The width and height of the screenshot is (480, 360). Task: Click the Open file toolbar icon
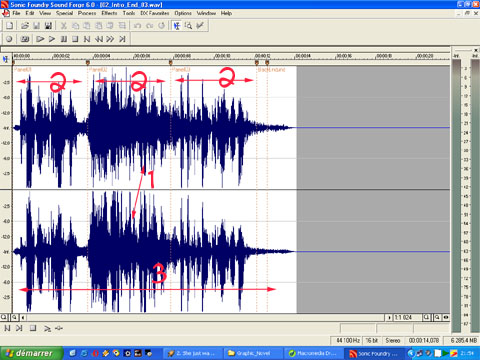click(25, 26)
